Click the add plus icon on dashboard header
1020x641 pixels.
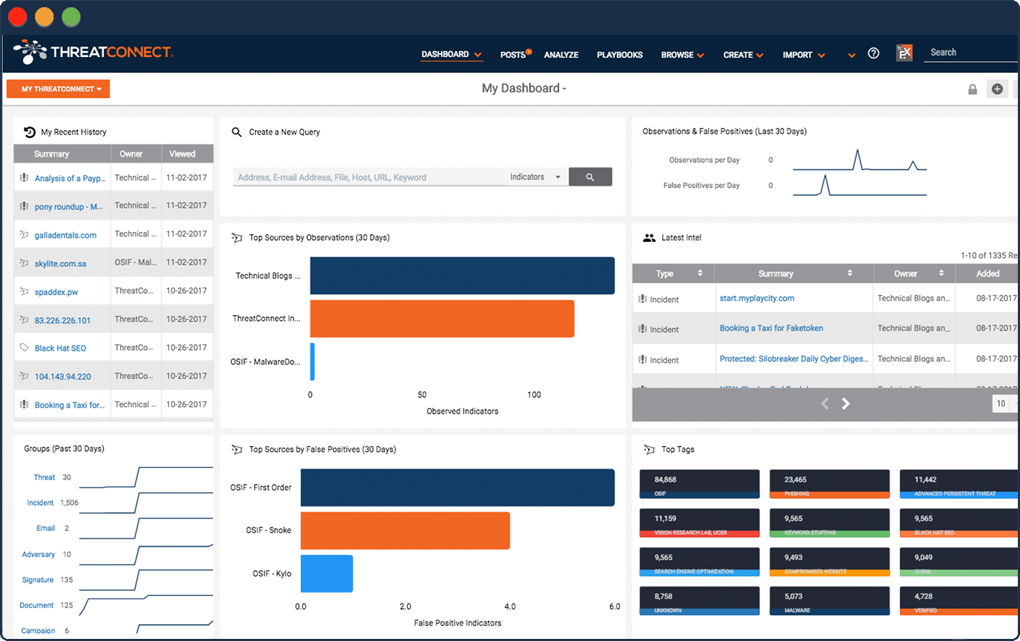coord(997,89)
